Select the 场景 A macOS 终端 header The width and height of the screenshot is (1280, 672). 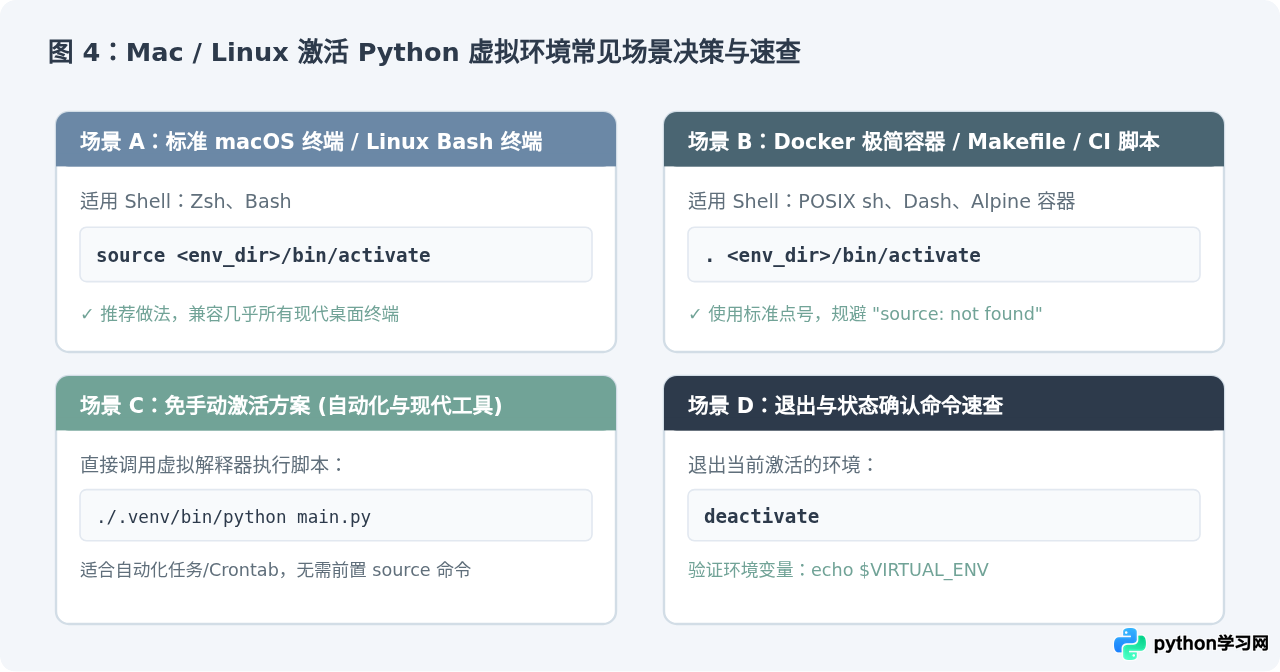(x=336, y=139)
